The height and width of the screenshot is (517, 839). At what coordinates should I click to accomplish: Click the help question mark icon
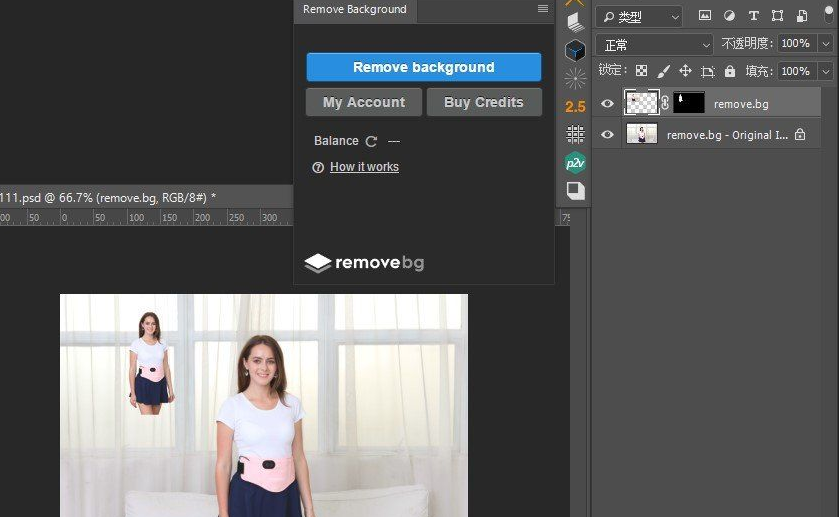[x=318, y=168]
